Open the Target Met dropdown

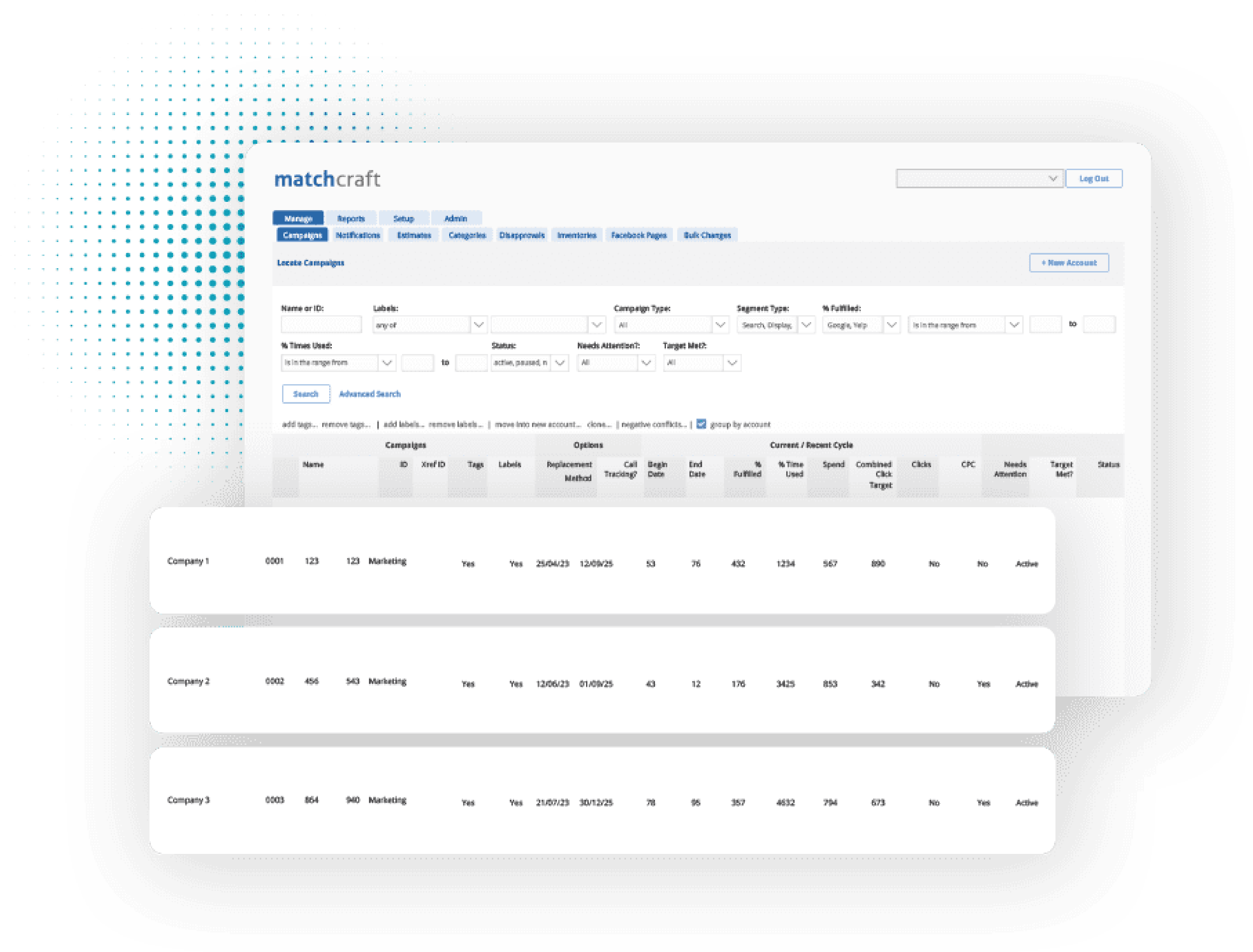pos(702,363)
